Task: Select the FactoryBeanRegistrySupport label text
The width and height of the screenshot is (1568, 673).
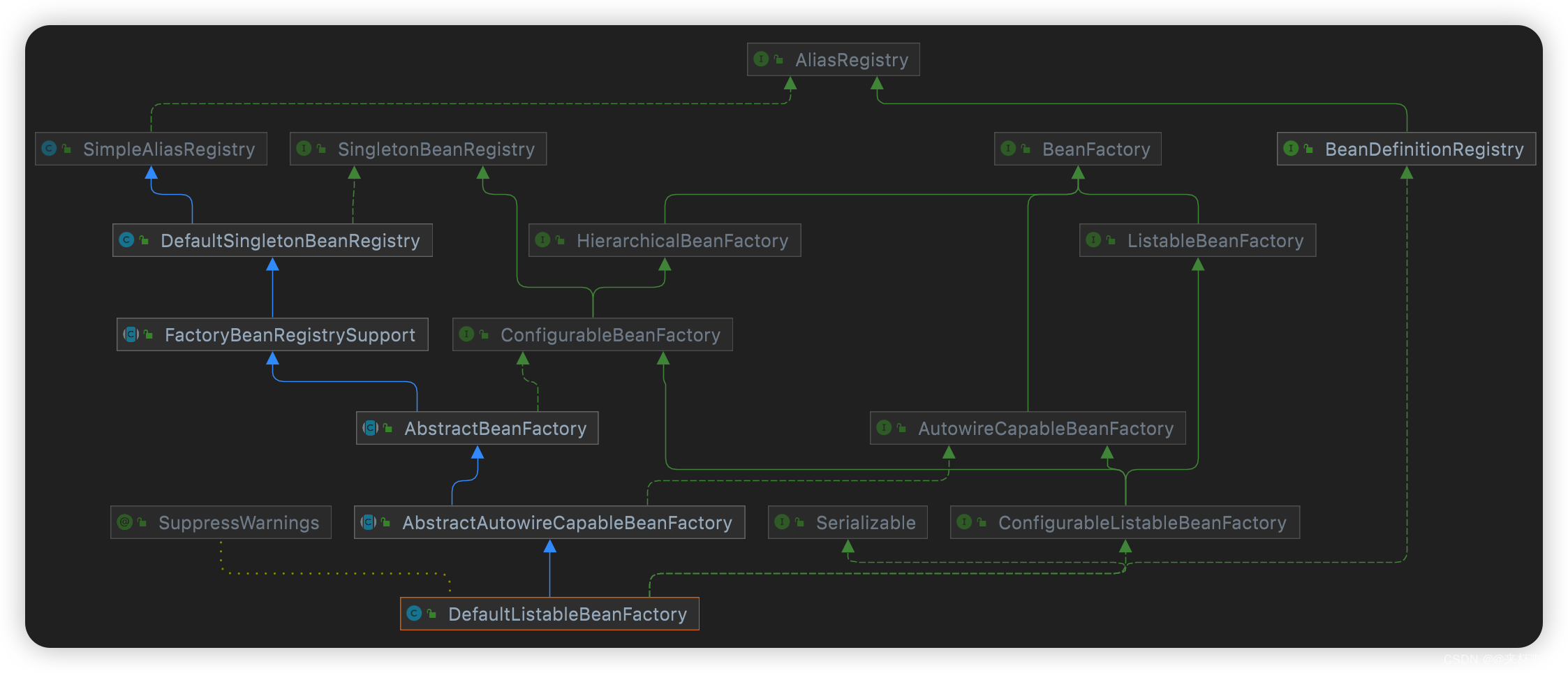Action: [290, 335]
